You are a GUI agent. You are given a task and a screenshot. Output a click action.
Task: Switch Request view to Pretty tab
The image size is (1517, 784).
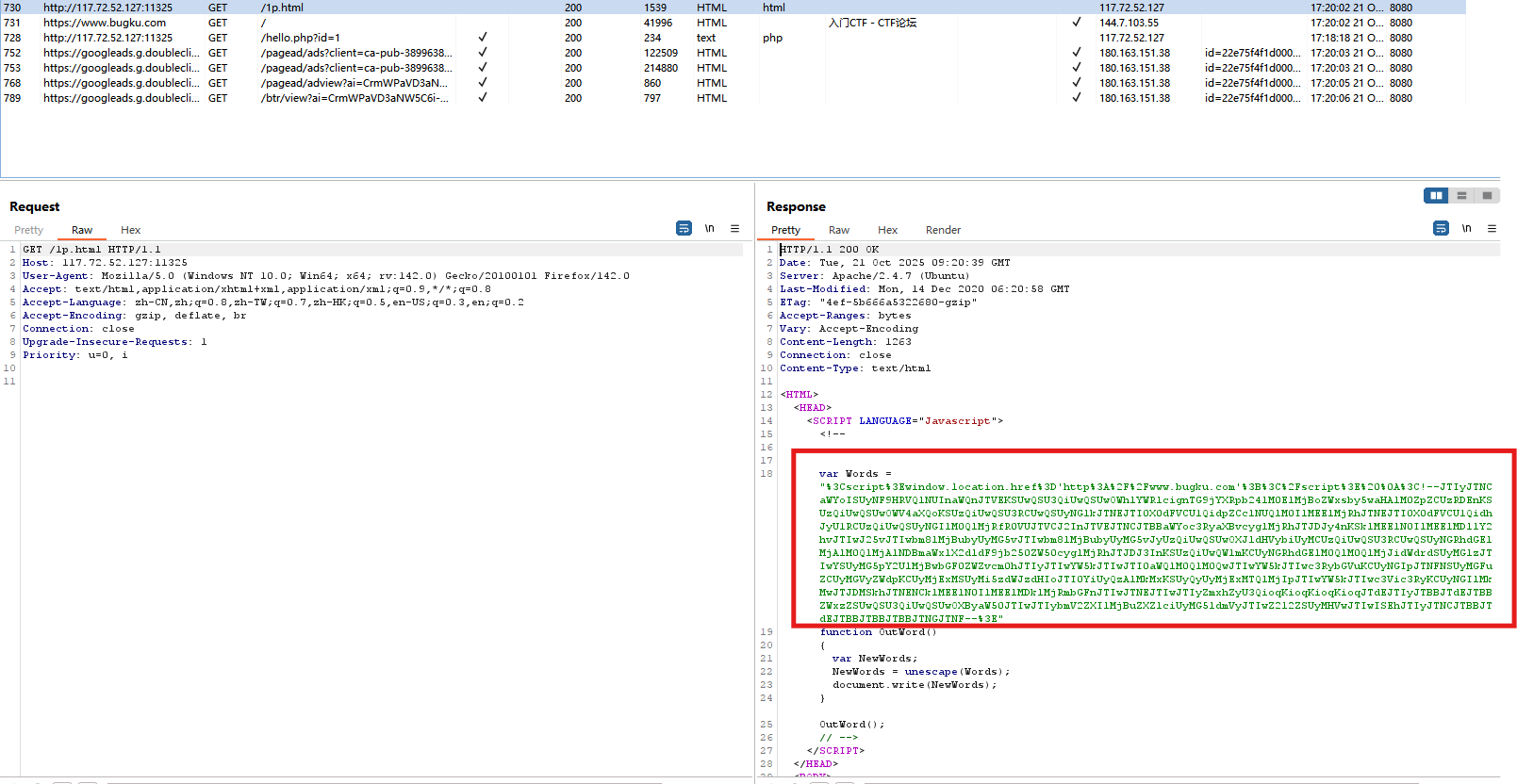pos(28,230)
